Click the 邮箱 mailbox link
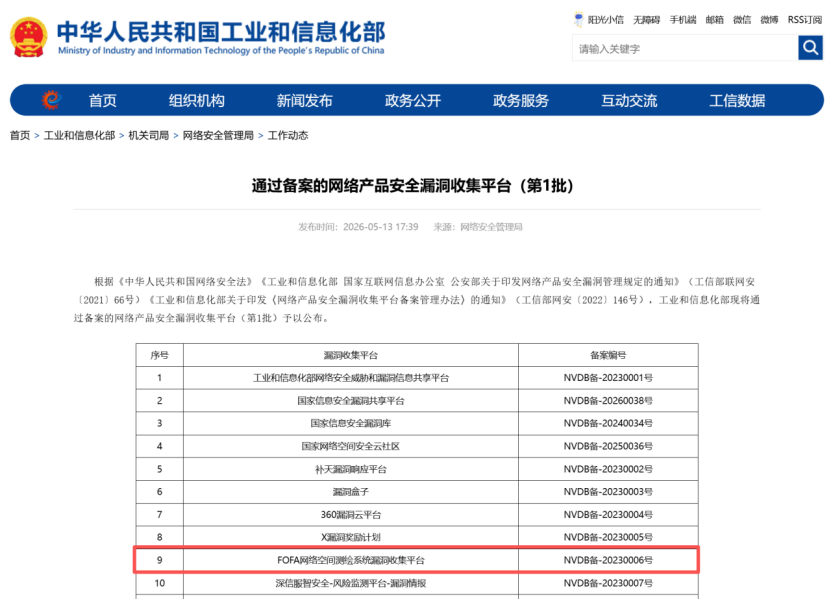Image resolution: width=831 pixels, height=600 pixels. click(714, 20)
